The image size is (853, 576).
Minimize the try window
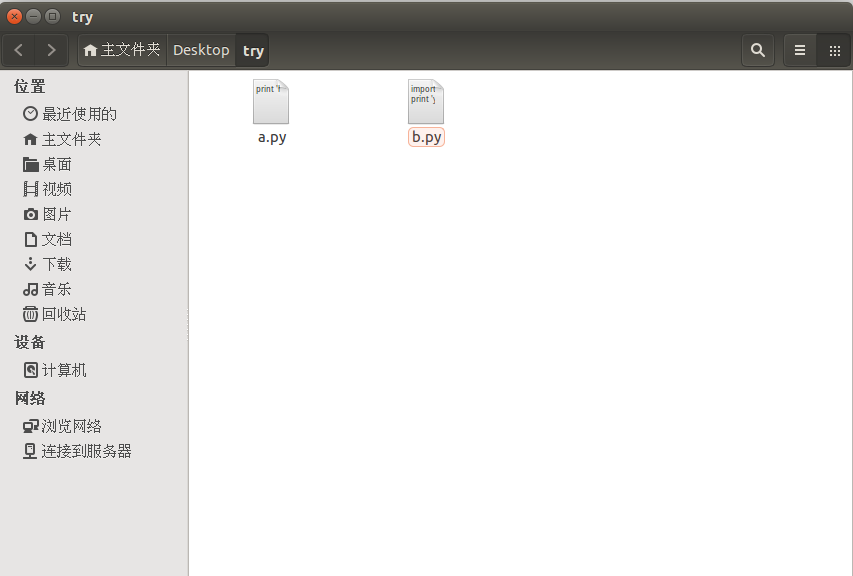click(x=34, y=16)
